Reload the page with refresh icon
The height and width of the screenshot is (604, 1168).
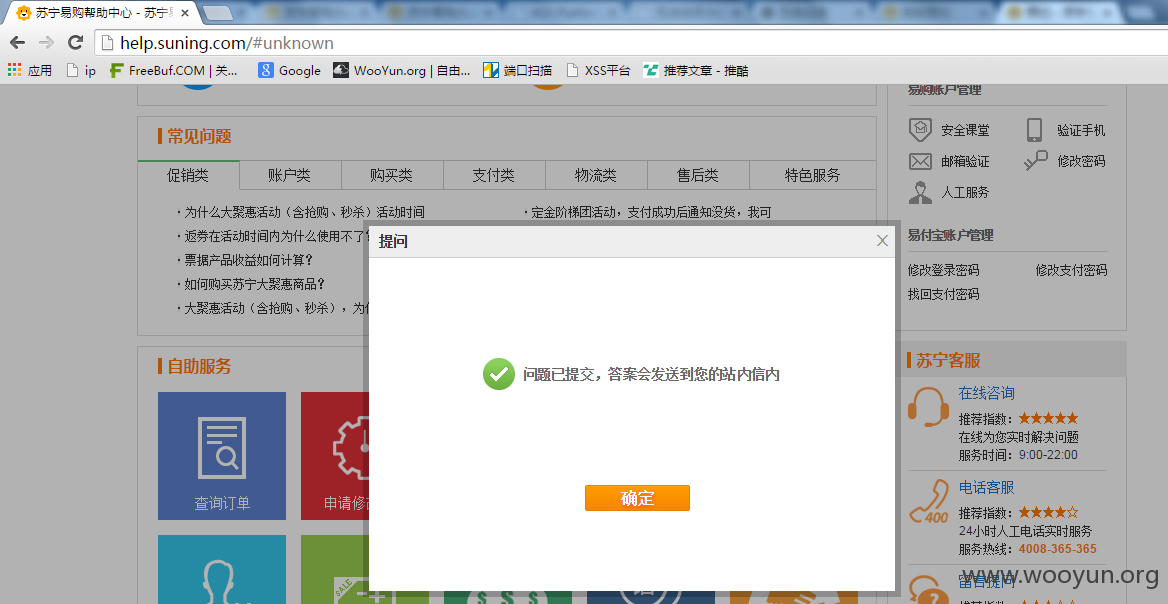(75, 42)
